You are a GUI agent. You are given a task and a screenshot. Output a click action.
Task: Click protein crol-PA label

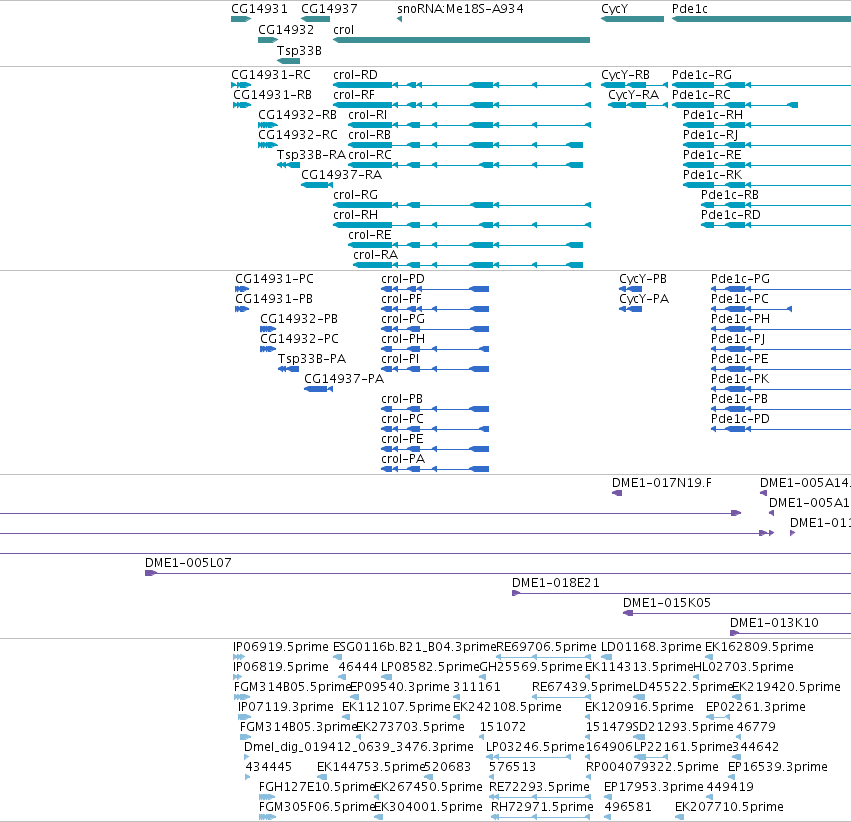tap(403, 459)
